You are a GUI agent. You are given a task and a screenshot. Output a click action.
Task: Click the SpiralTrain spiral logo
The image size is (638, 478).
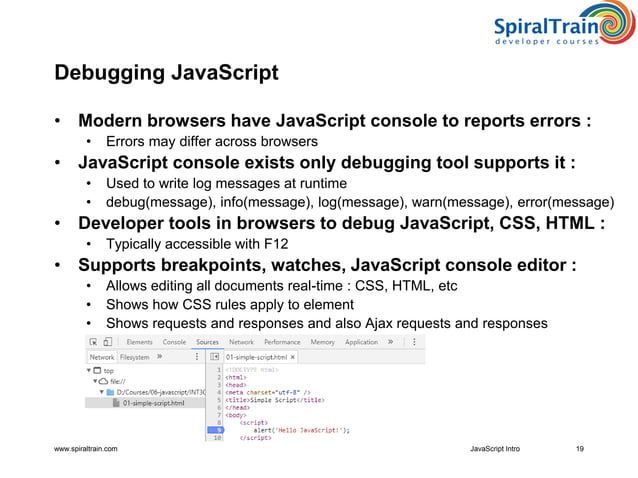click(616, 23)
